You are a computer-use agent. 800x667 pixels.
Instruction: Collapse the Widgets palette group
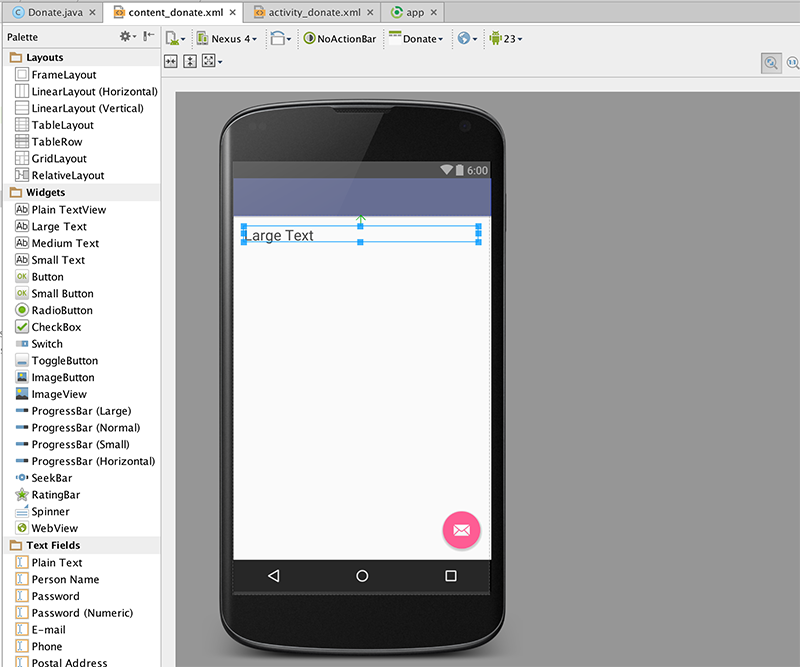(45, 192)
